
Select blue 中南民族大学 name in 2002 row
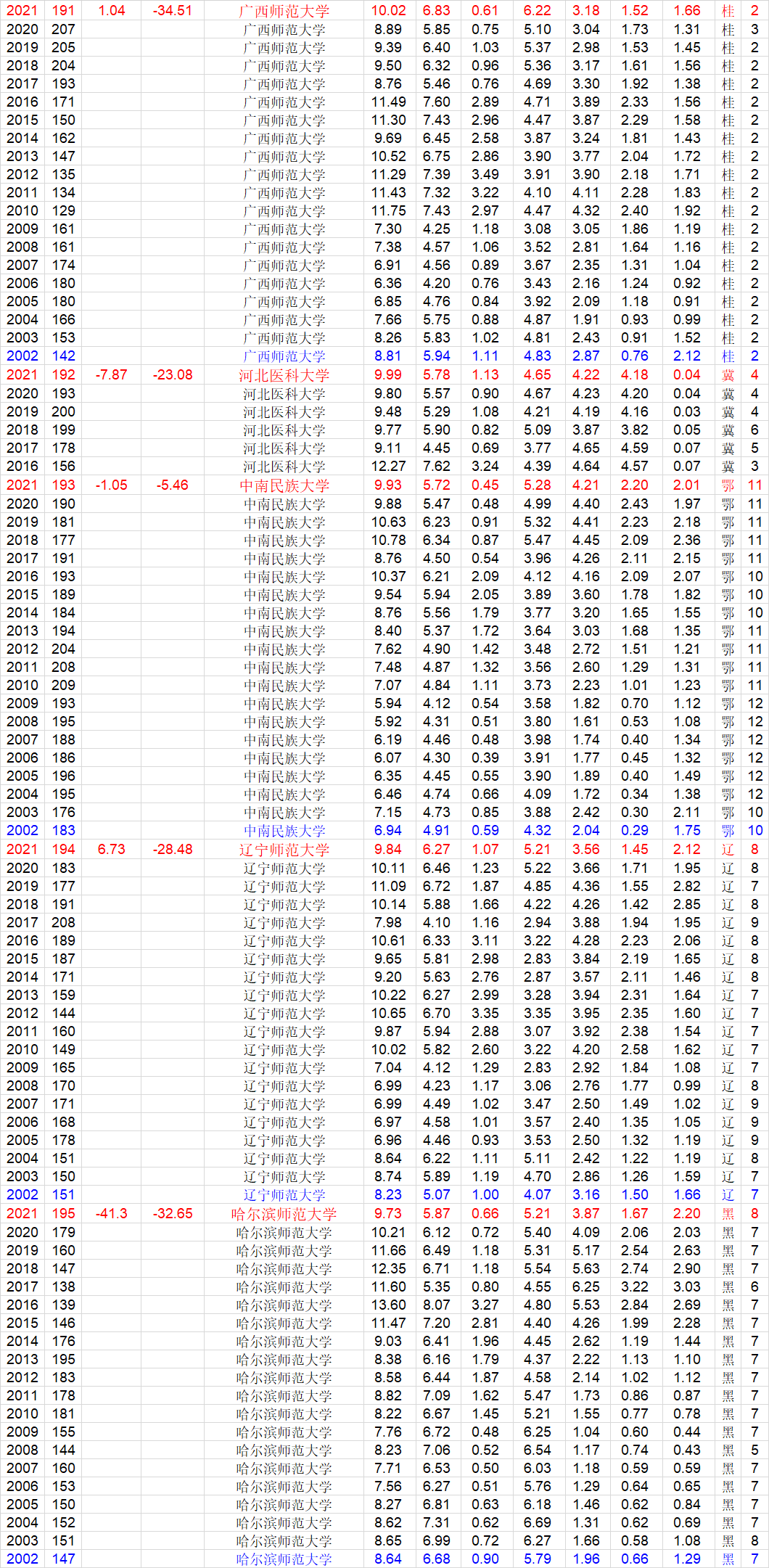coord(284,831)
